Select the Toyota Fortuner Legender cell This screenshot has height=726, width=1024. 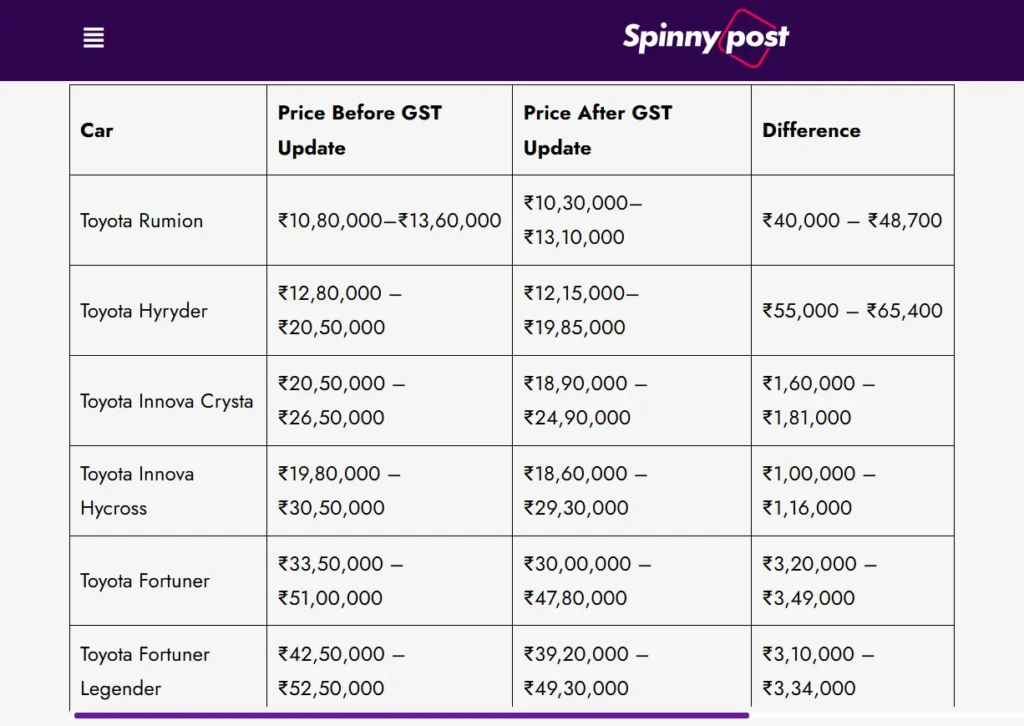tap(145, 671)
